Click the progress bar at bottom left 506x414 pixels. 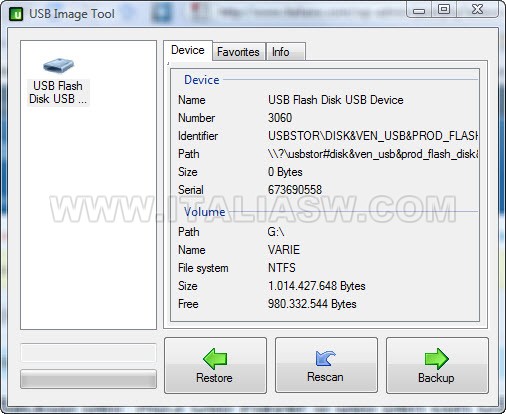tap(88, 379)
